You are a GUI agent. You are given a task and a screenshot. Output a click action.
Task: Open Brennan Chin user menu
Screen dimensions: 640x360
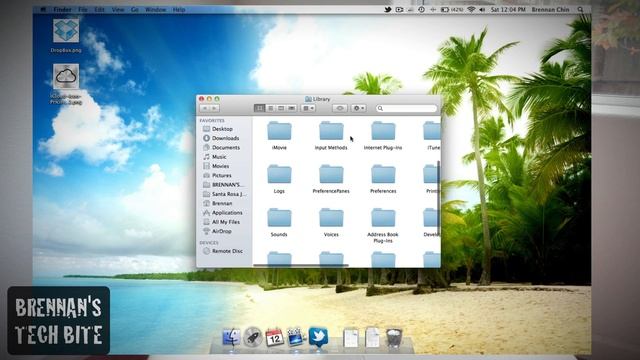click(x=550, y=9)
